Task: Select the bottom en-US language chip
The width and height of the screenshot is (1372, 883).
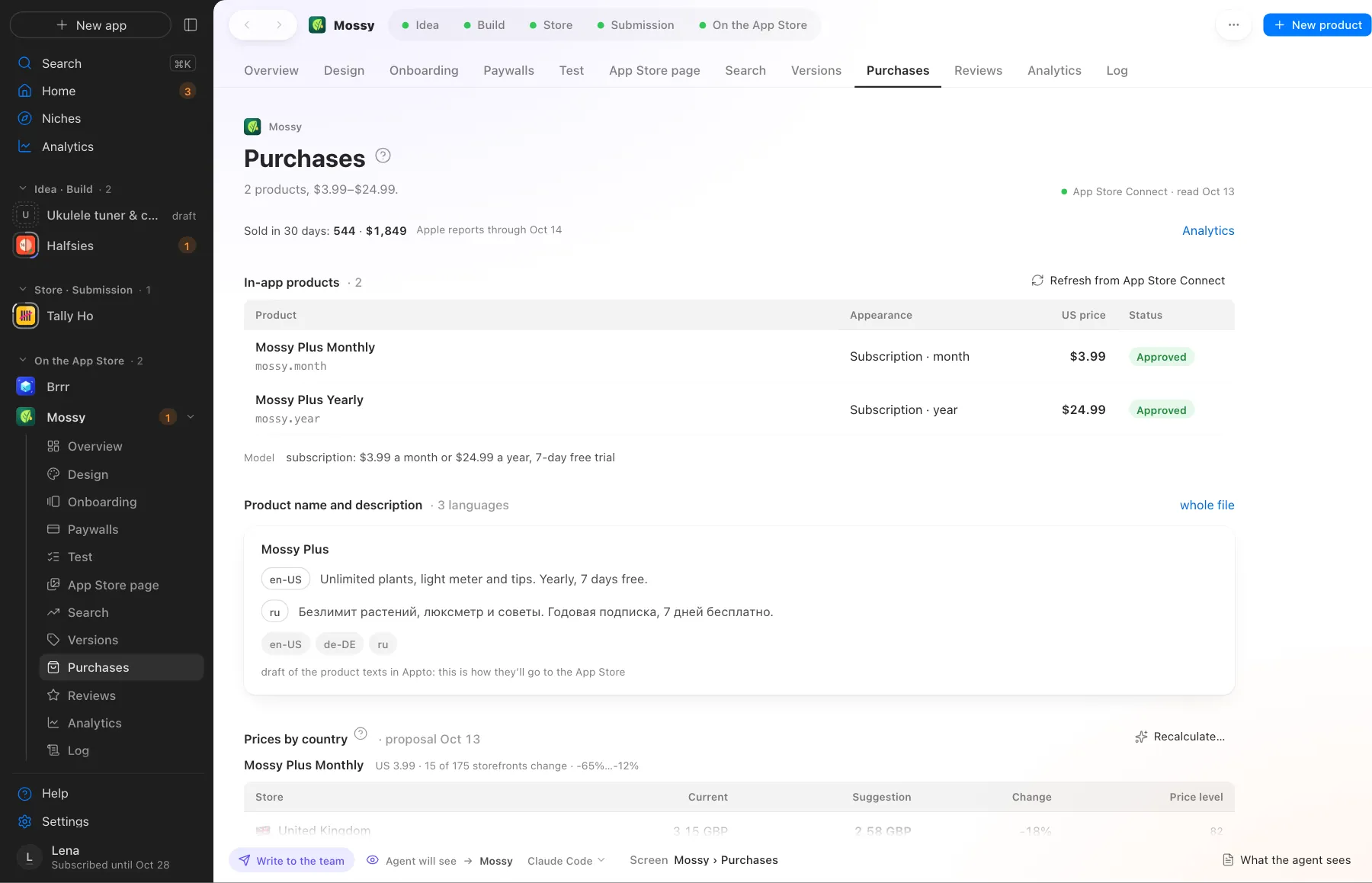Action: coord(286,644)
